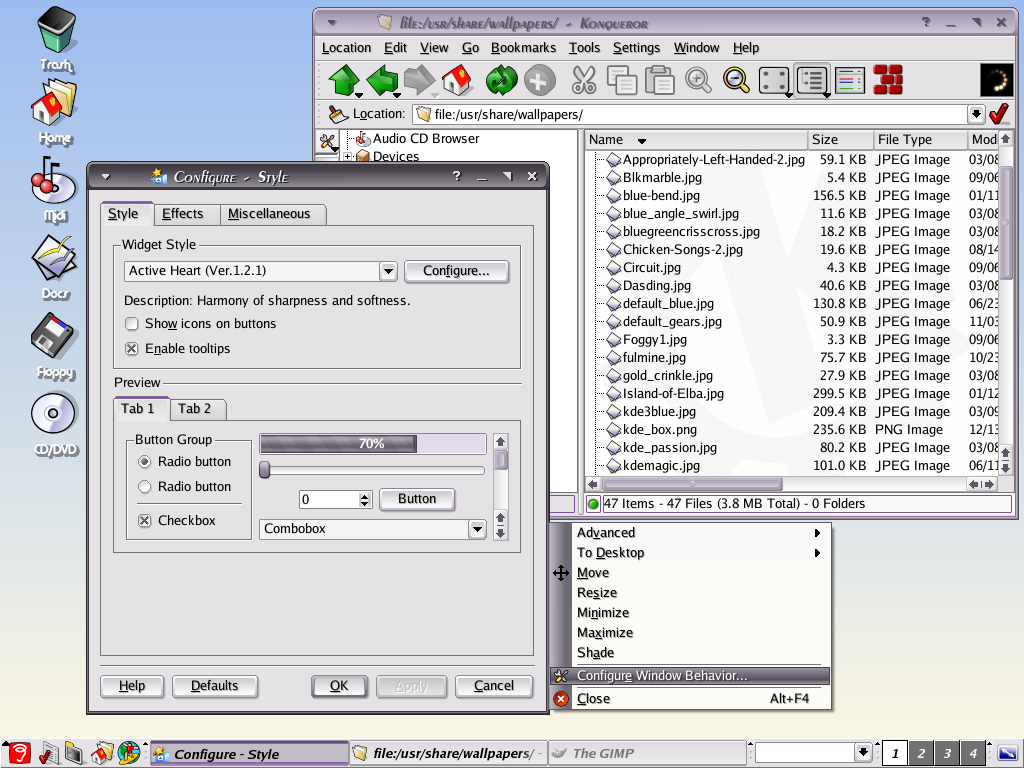Click the green Back arrow in Konqueror

tap(381, 80)
